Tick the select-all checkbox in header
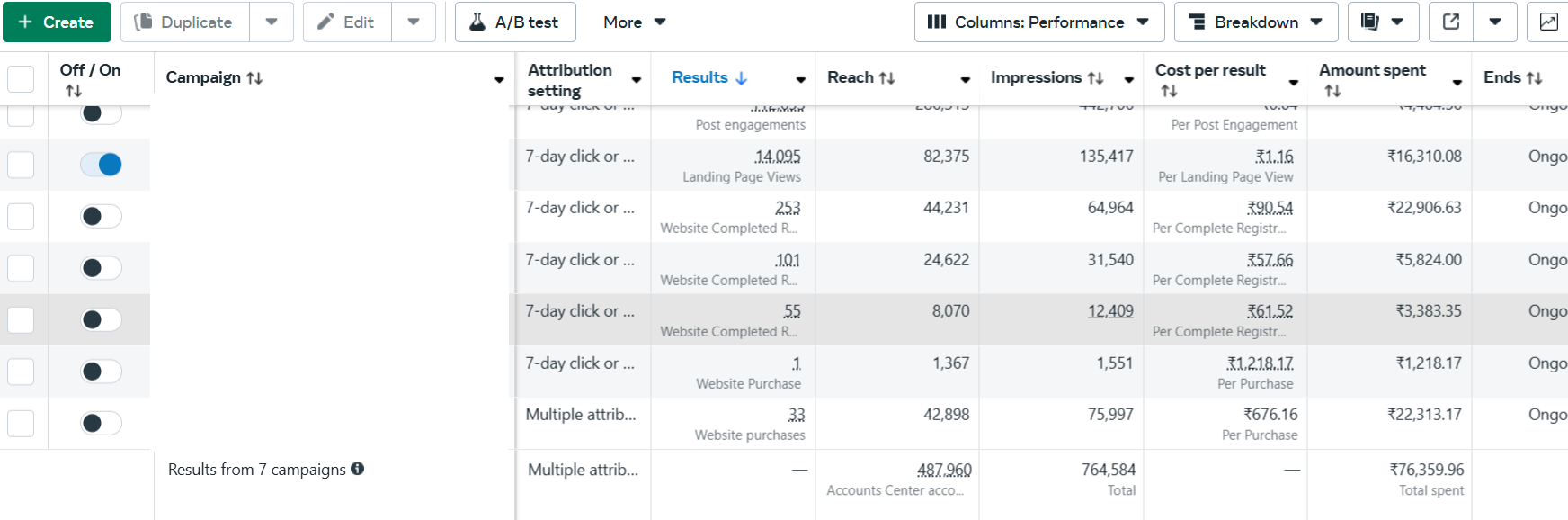The width and height of the screenshot is (1568, 520). (21, 78)
